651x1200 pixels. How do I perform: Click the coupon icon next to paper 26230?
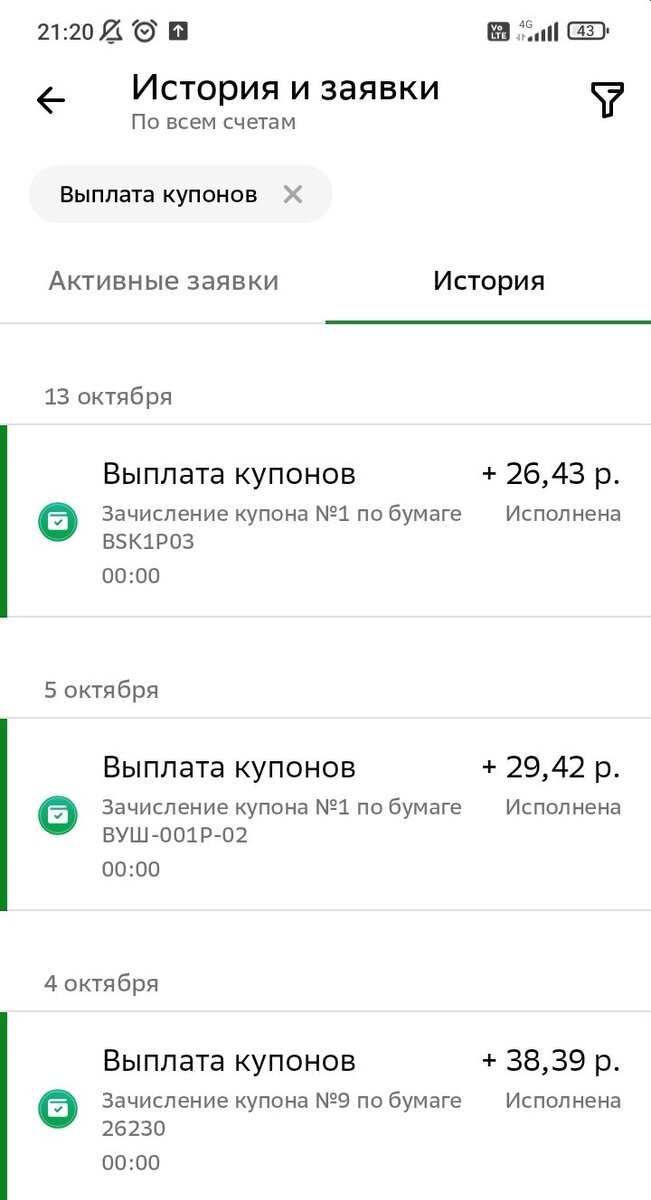(57, 1109)
